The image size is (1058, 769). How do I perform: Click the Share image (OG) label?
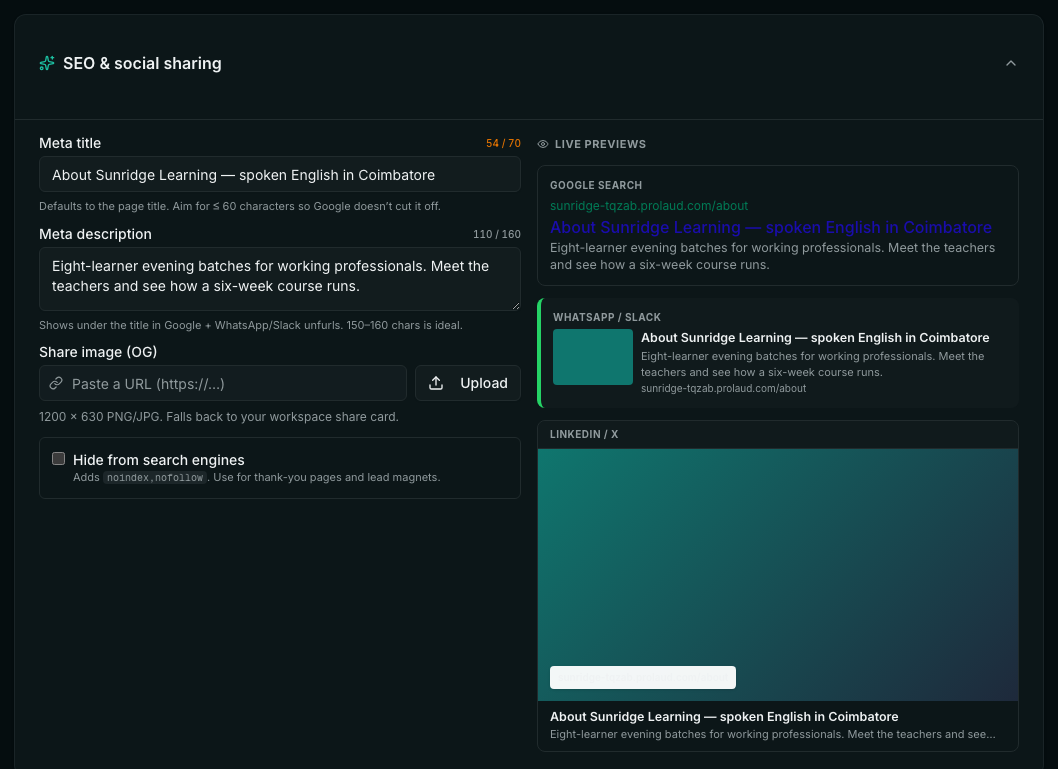(98, 352)
